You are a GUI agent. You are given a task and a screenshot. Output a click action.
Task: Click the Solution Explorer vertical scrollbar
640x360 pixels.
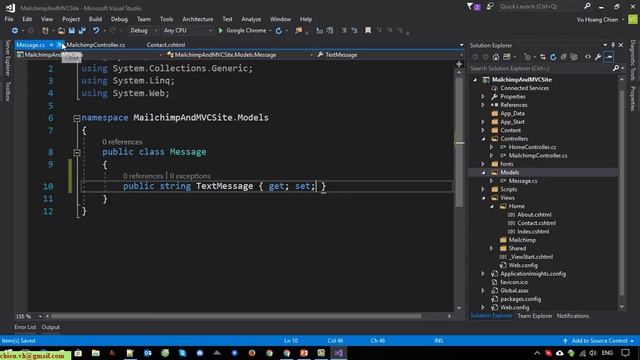[x=622, y=192]
